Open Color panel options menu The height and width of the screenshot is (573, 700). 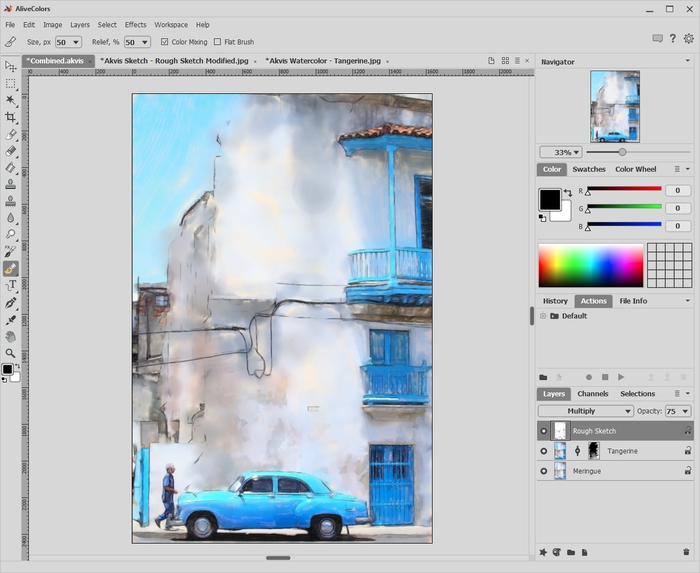(x=677, y=169)
